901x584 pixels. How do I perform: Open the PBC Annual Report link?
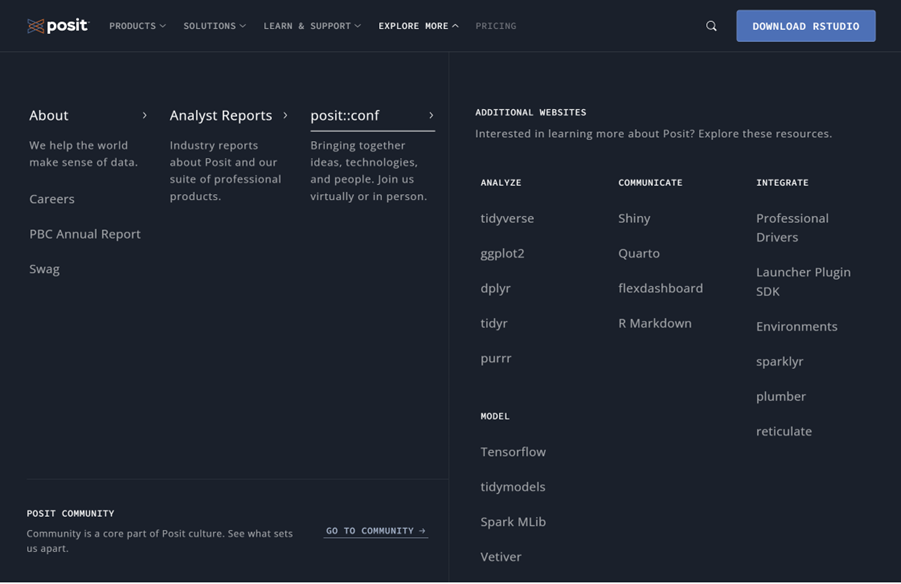[x=85, y=234]
